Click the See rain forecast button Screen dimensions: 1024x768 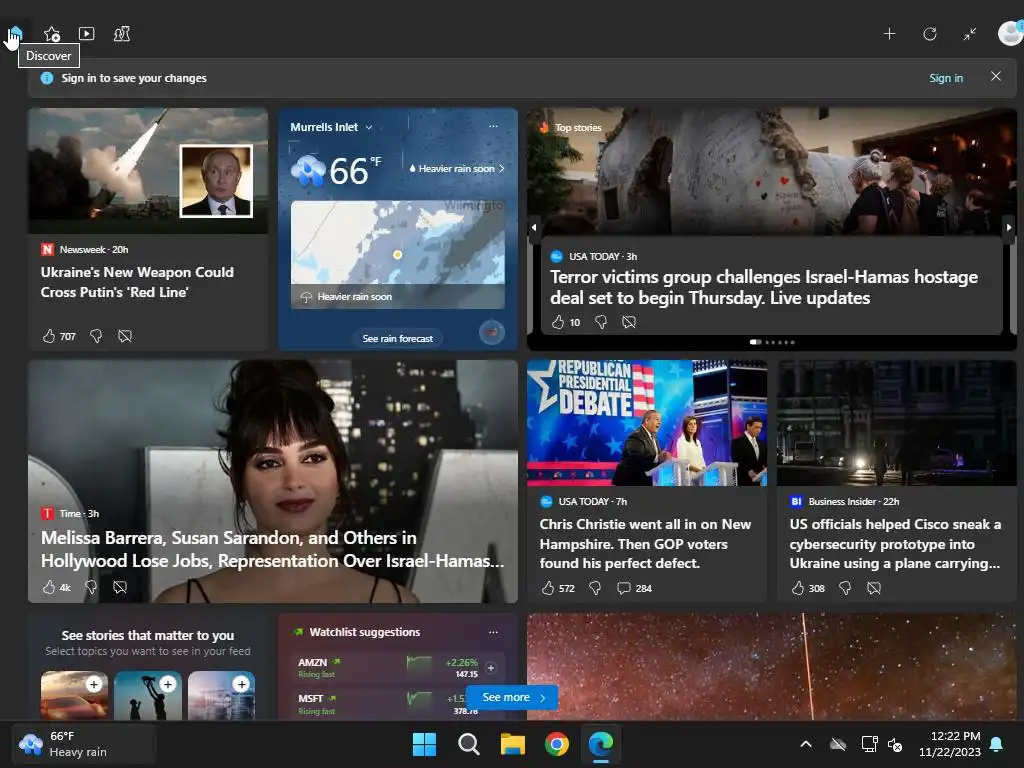pyautogui.click(x=398, y=338)
